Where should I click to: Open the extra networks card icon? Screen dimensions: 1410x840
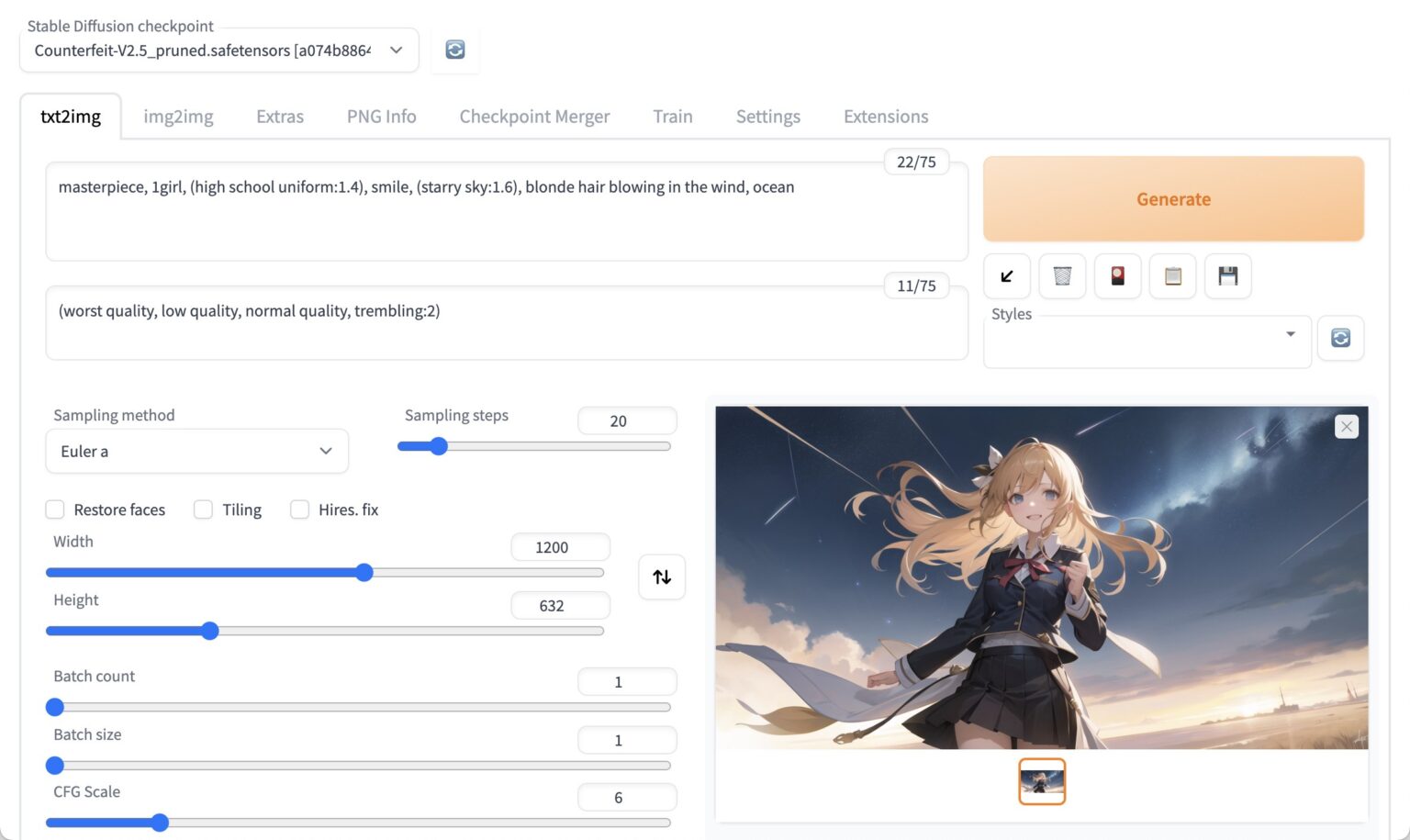(x=1117, y=275)
